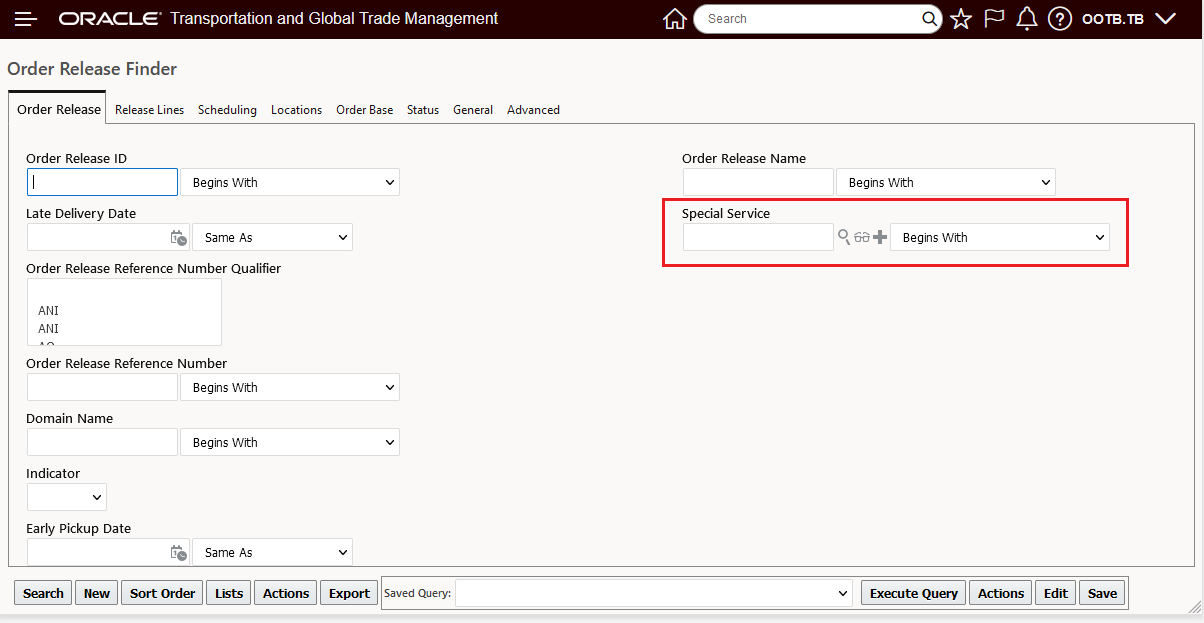The image size is (1204, 623).
Task: Click the Search button
Action: pos(43,593)
